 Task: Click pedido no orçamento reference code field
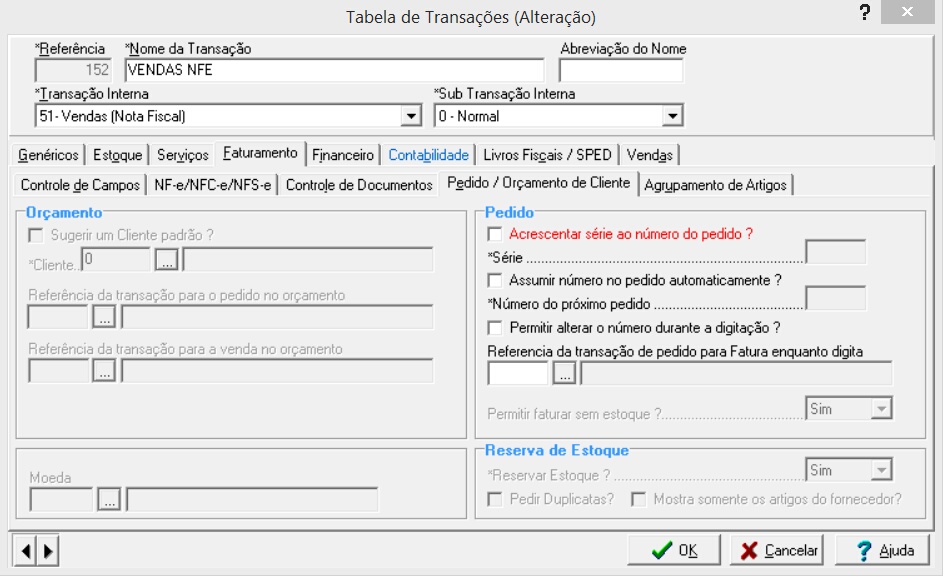58,317
